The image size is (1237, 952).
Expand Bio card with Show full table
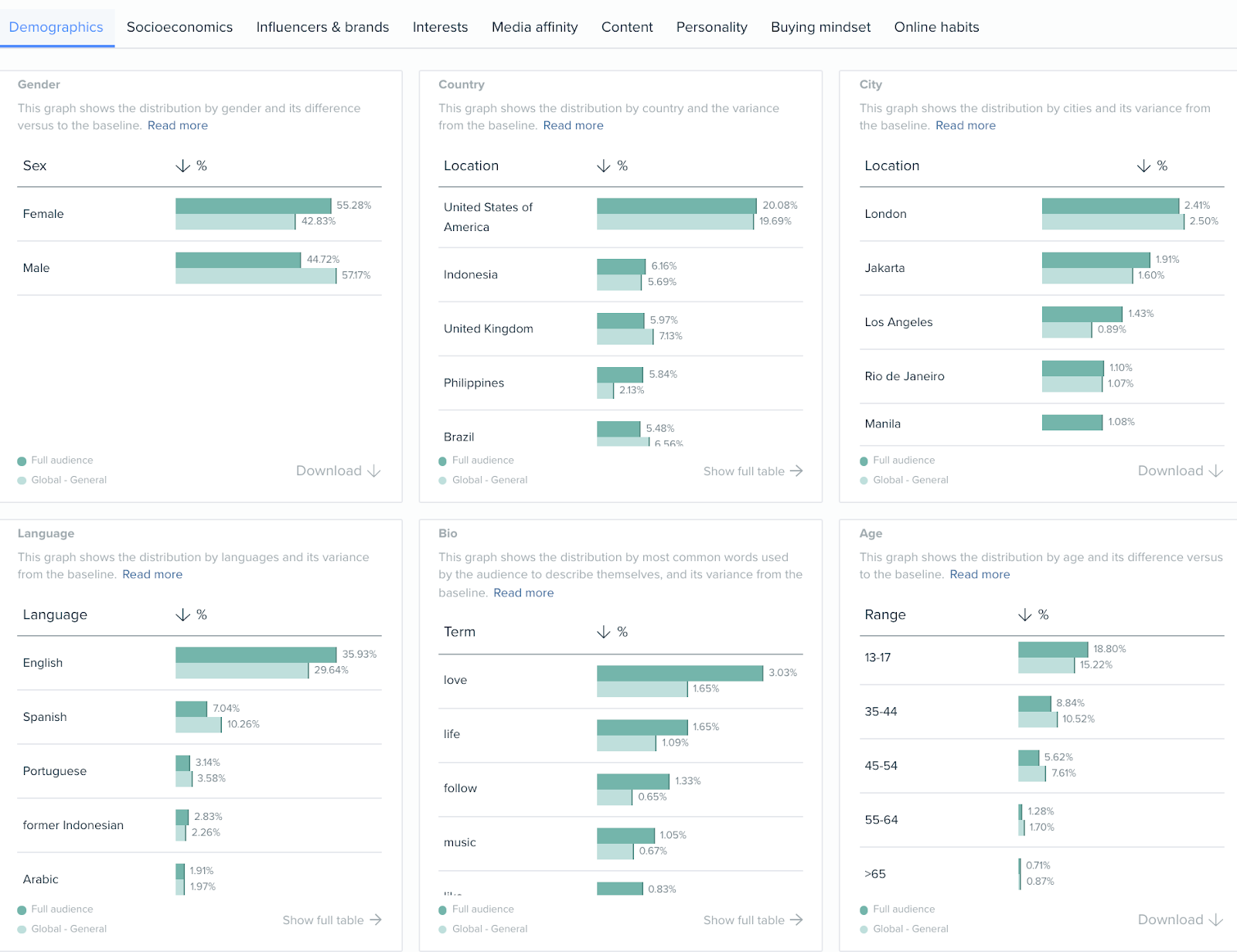753,920
